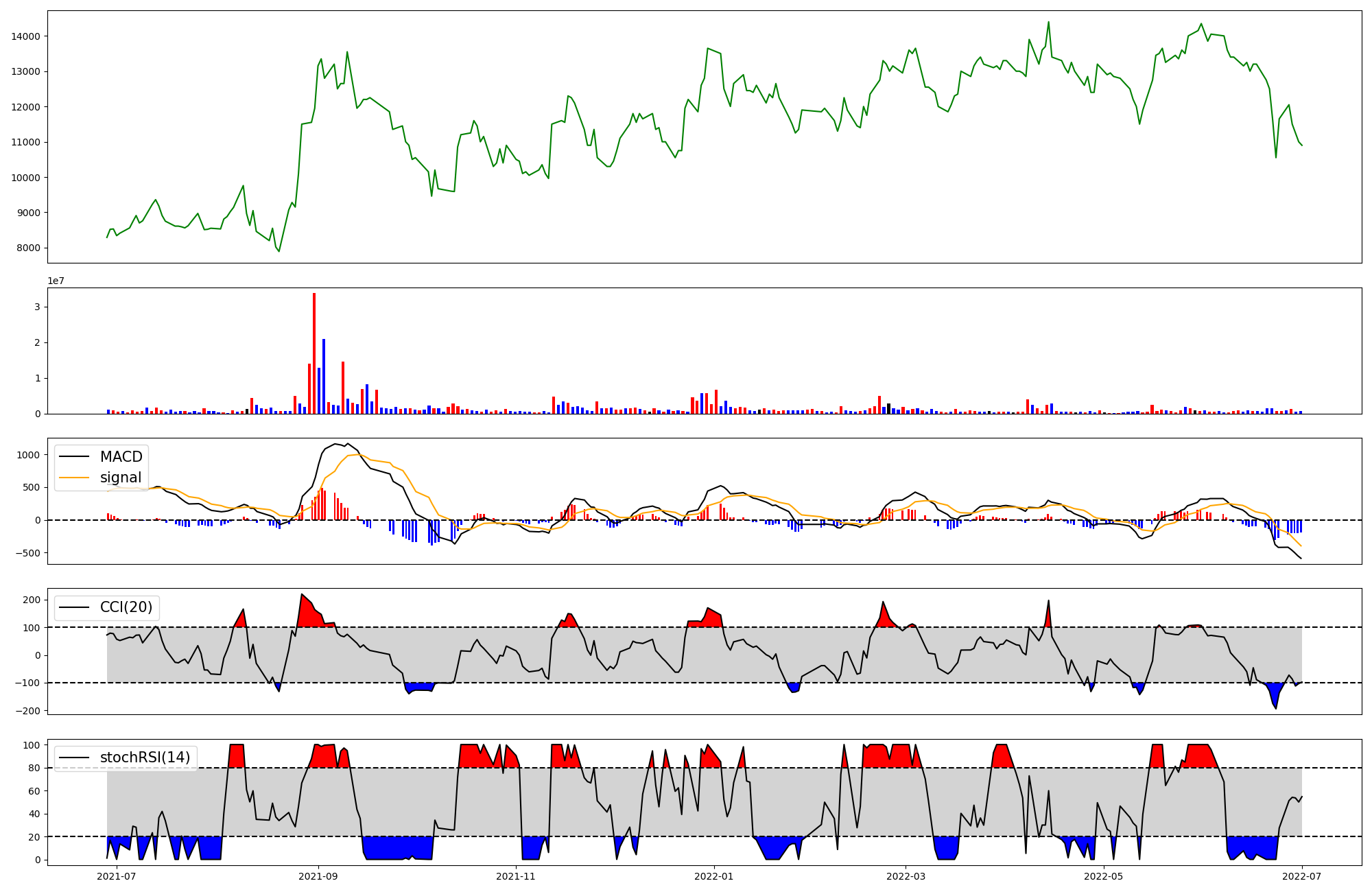Click the 1e7 volume scale label

pyautogui.click(x=56, y=281)
